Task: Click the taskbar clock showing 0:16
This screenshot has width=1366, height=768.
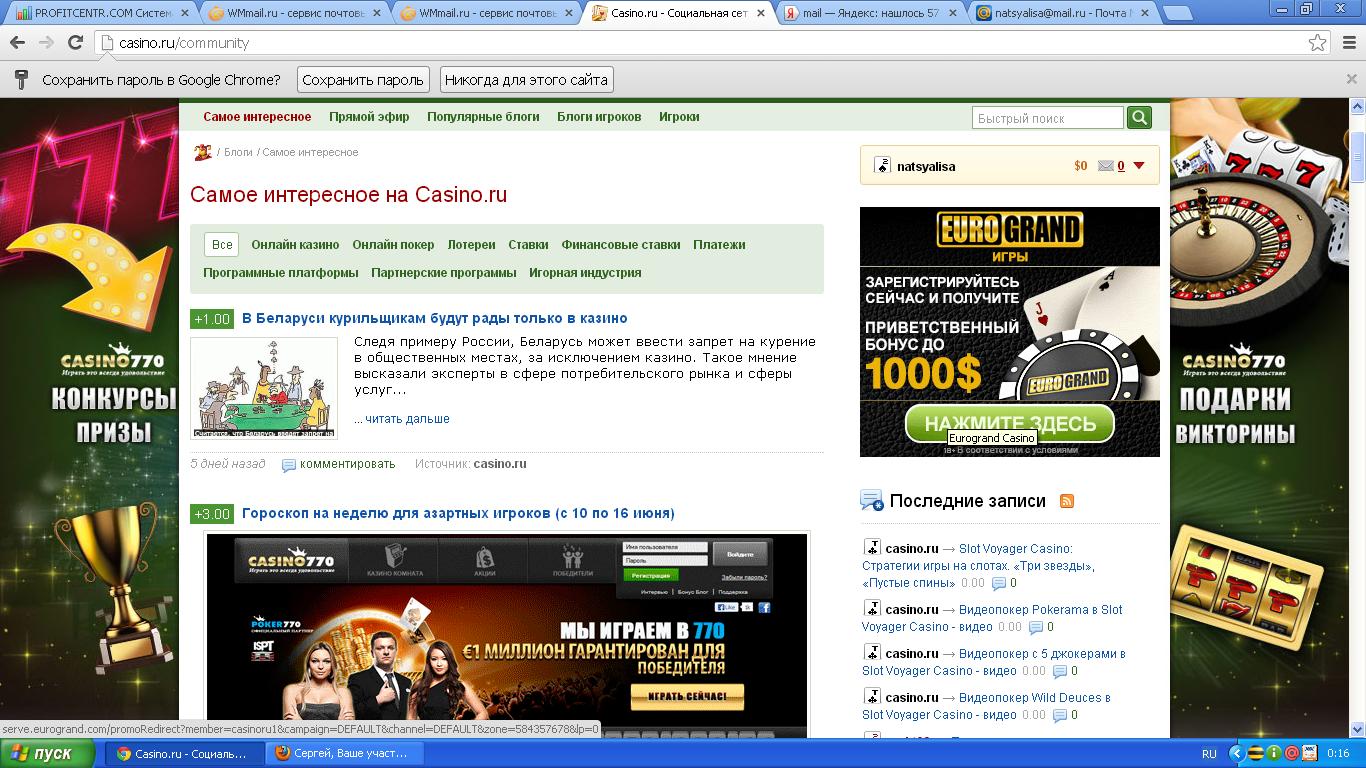Action: 1338,754
